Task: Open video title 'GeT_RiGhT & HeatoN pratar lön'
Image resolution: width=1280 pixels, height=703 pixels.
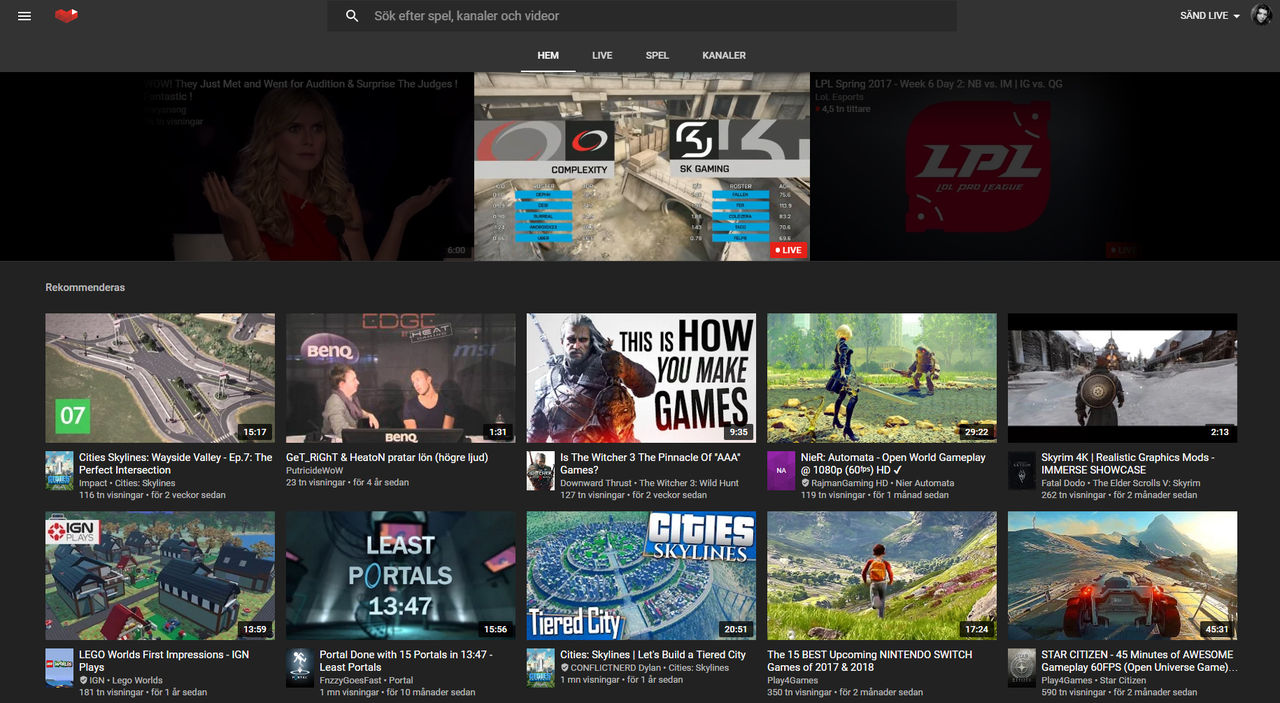Action: pos(387,457)
